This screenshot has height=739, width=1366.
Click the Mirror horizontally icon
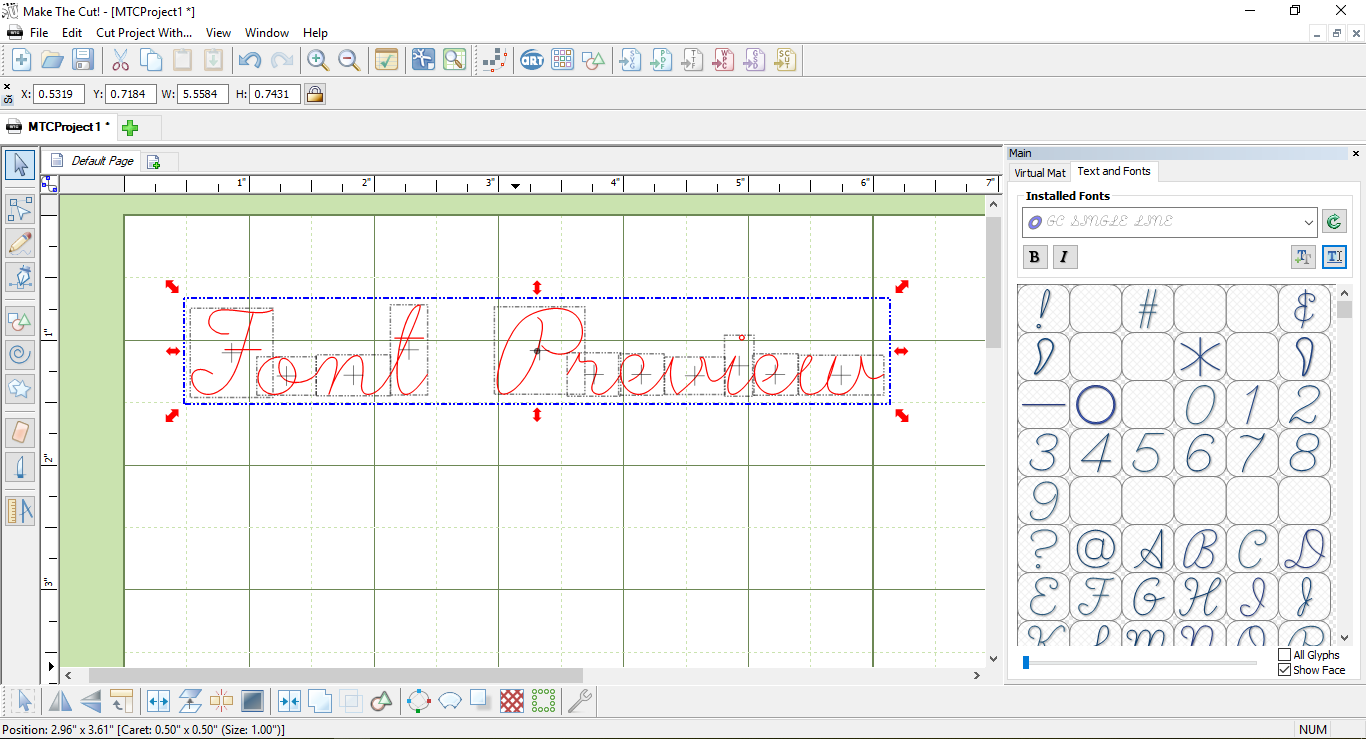pos(60,701)
